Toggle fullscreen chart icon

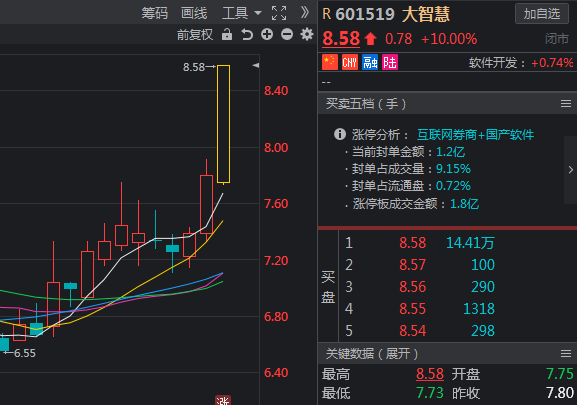coord(279,13)
